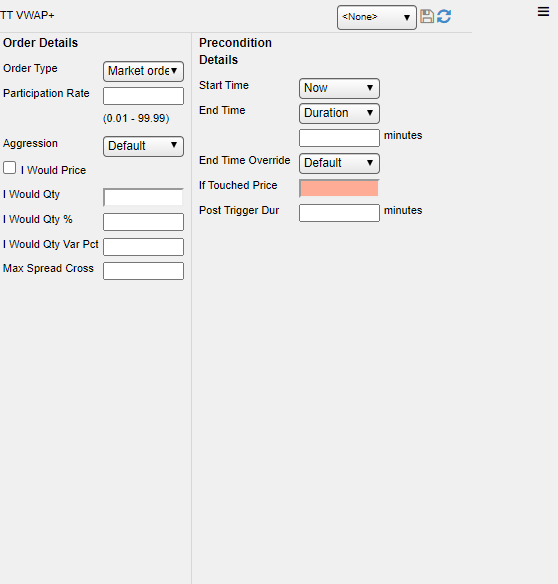Click the save template floppy disk icon
This screenshot has height=584, width=558.
pyautogui.click(x=427, y=16)
